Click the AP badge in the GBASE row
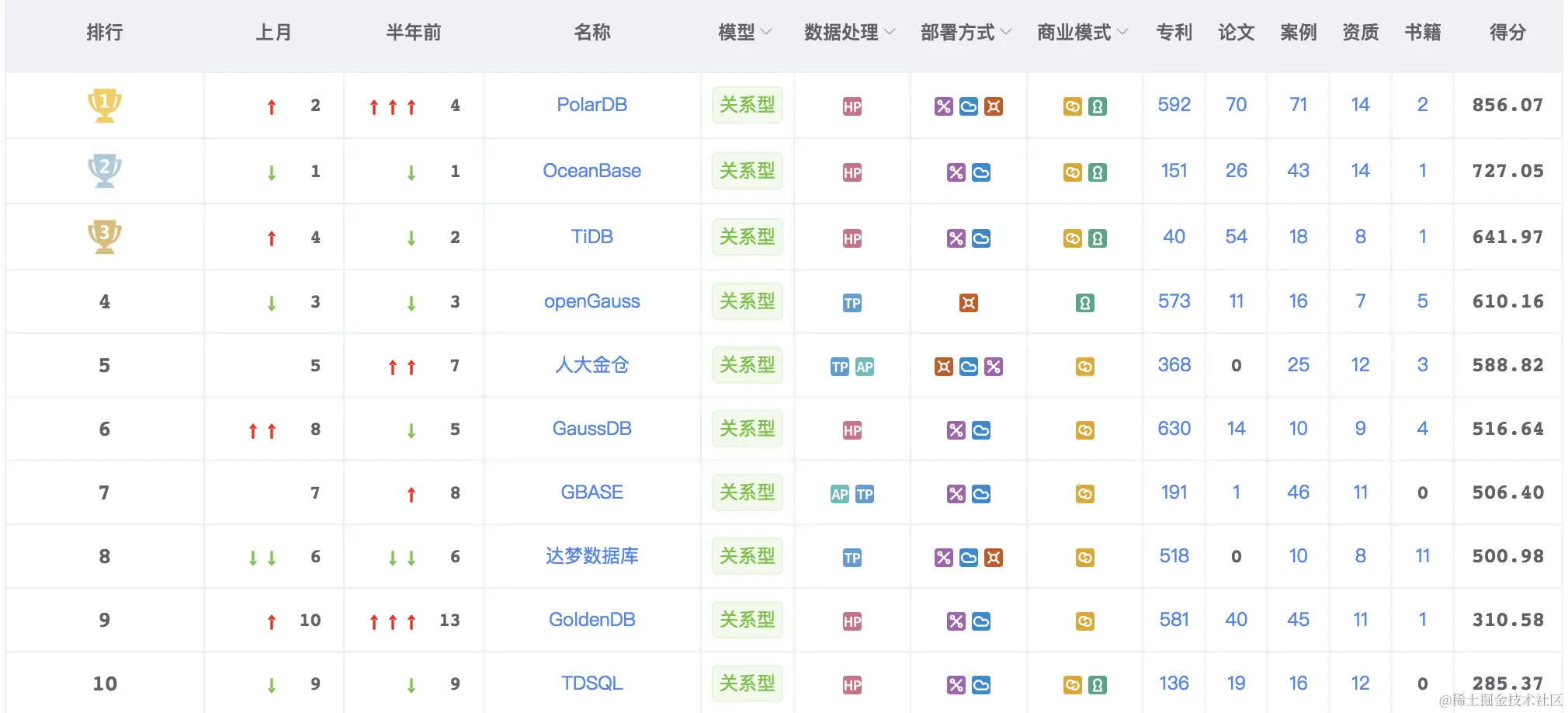 tap(840, 494)
